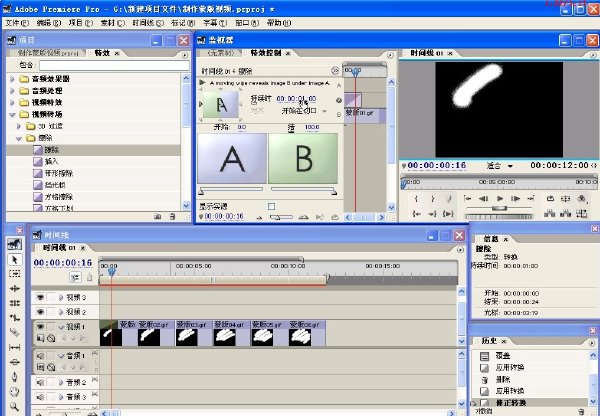Select the Rate Stretch tool

pos(15,318)
